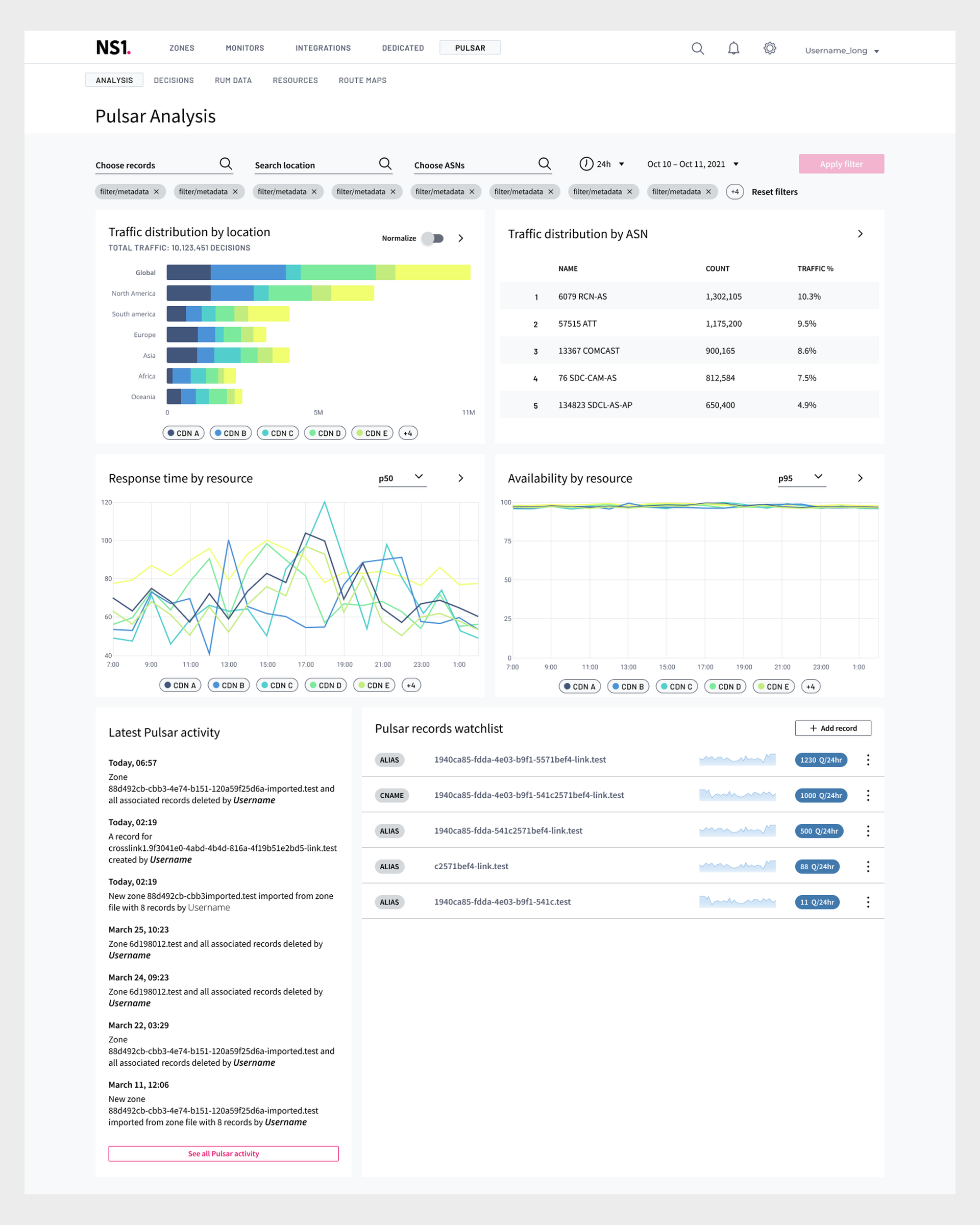980x1225 pixels.
Task: Switch to the MONITORS tab
Action: pos(245,48)
